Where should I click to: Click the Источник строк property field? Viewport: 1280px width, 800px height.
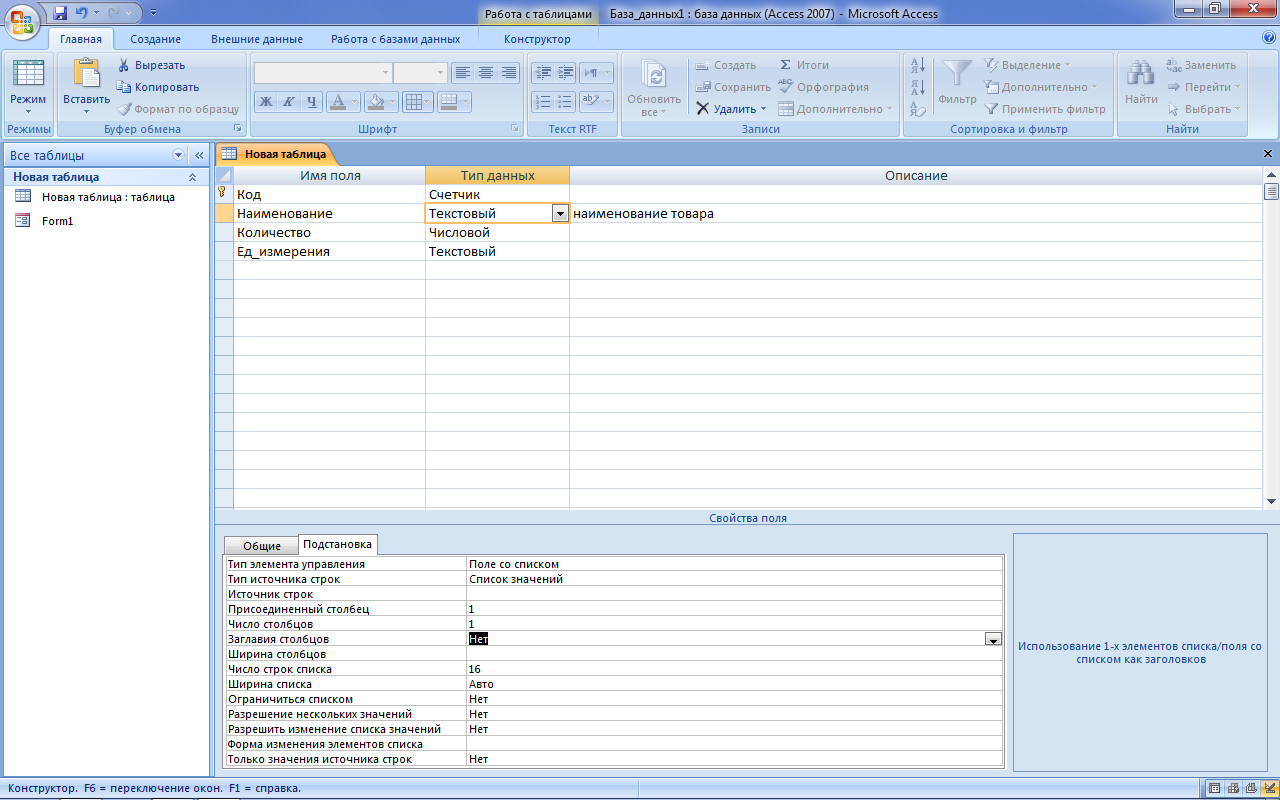(x=733, y=594)
